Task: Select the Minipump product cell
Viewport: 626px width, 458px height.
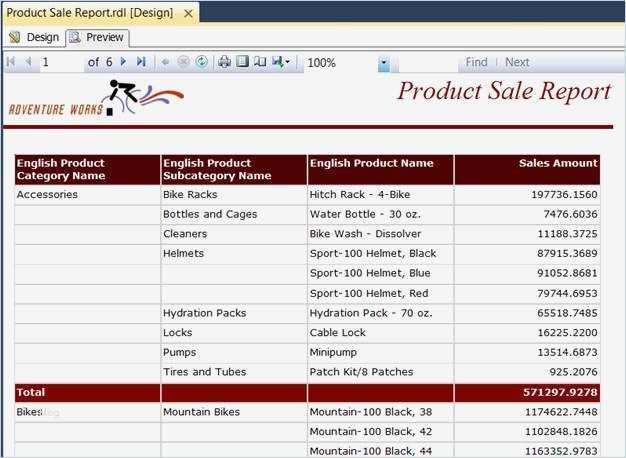Action: (x=380, y=353)
